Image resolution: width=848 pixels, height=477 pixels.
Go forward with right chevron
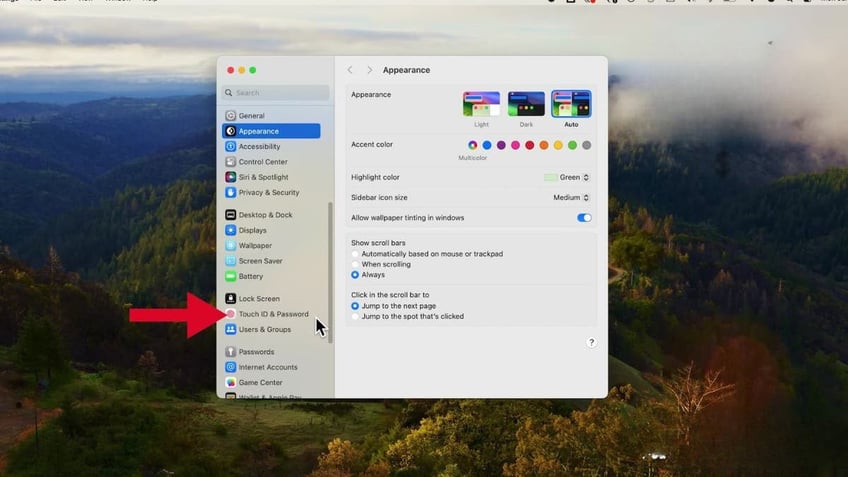(x=369, y=70)
